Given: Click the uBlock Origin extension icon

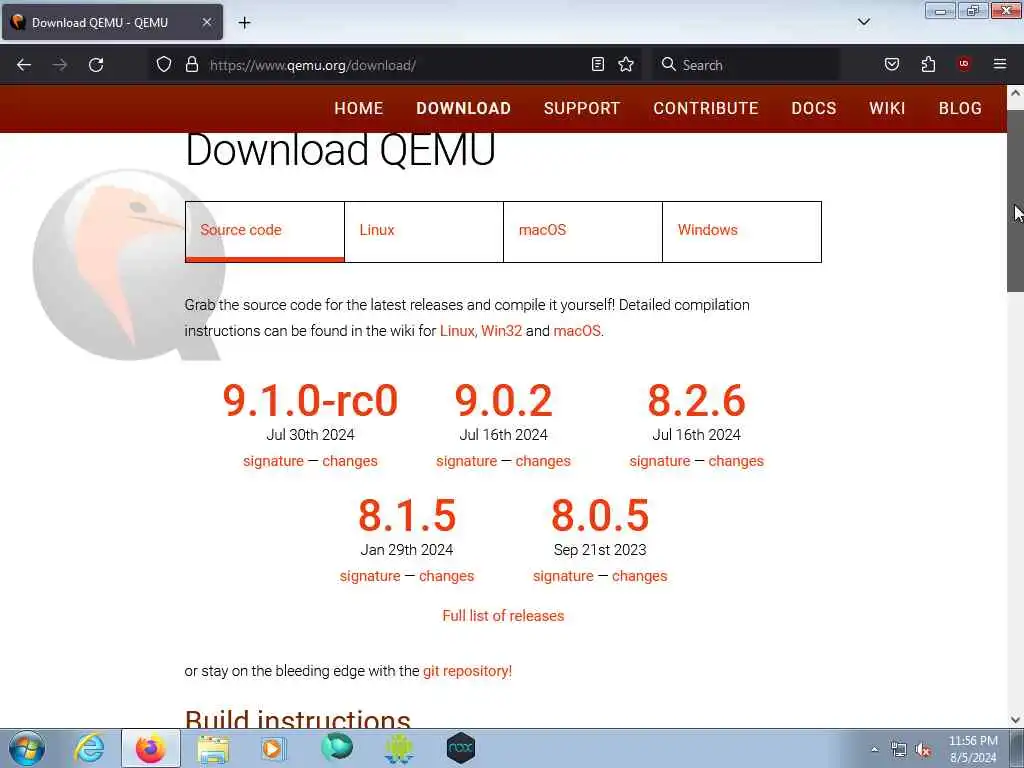Looking at the screenshot, I should point(964,64).
